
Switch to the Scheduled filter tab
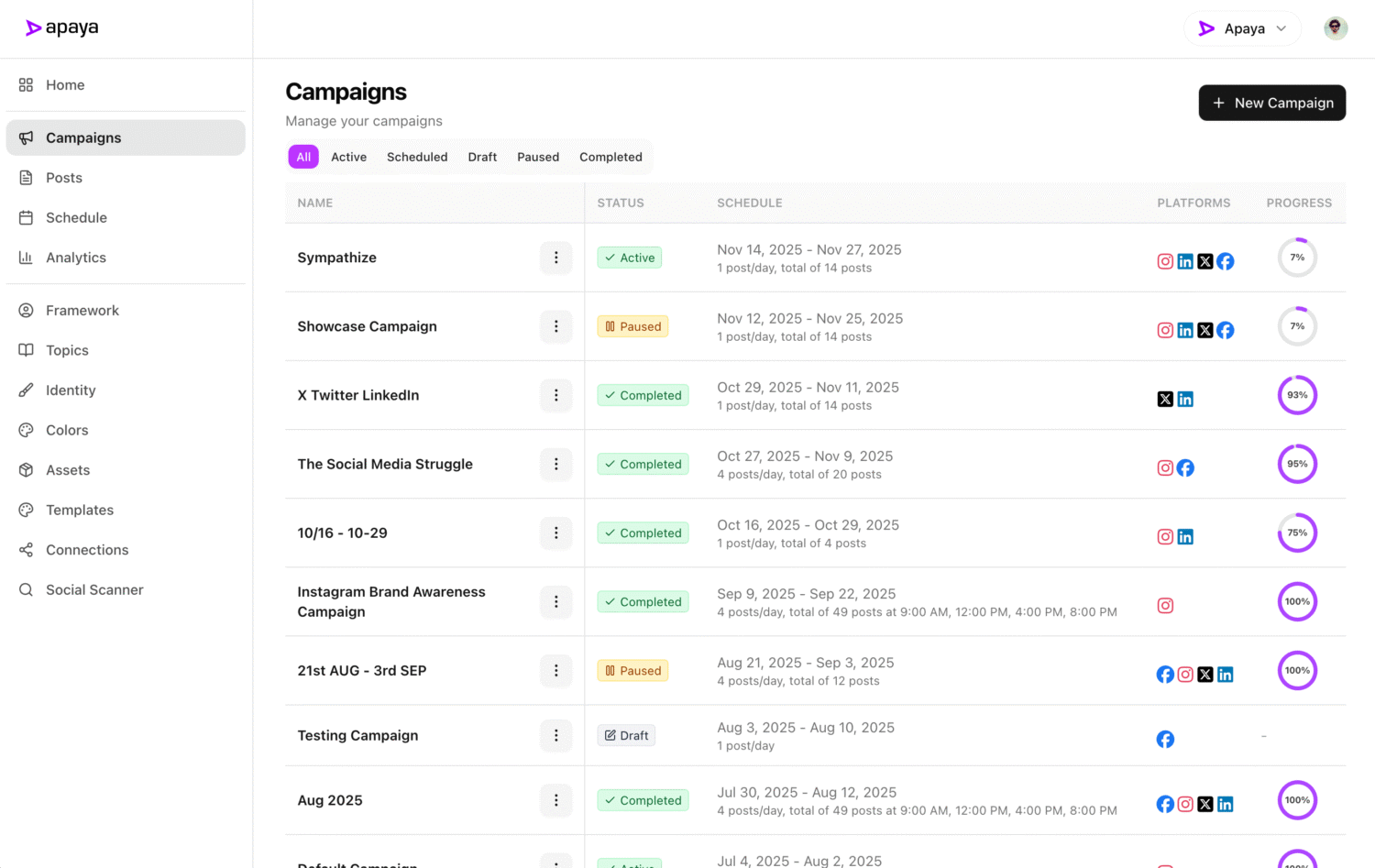(417, 157)
